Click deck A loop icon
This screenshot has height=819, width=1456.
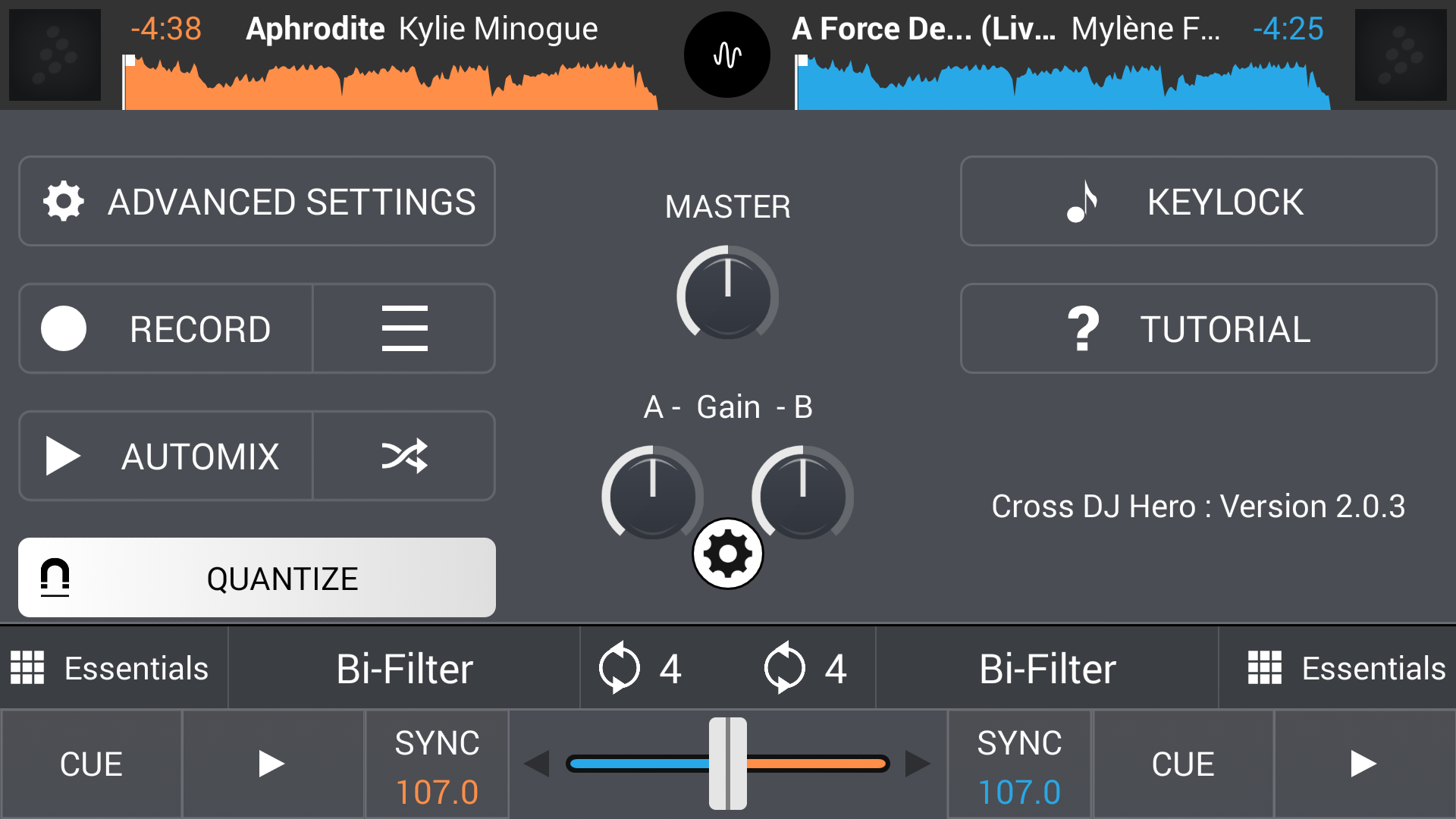620,668
